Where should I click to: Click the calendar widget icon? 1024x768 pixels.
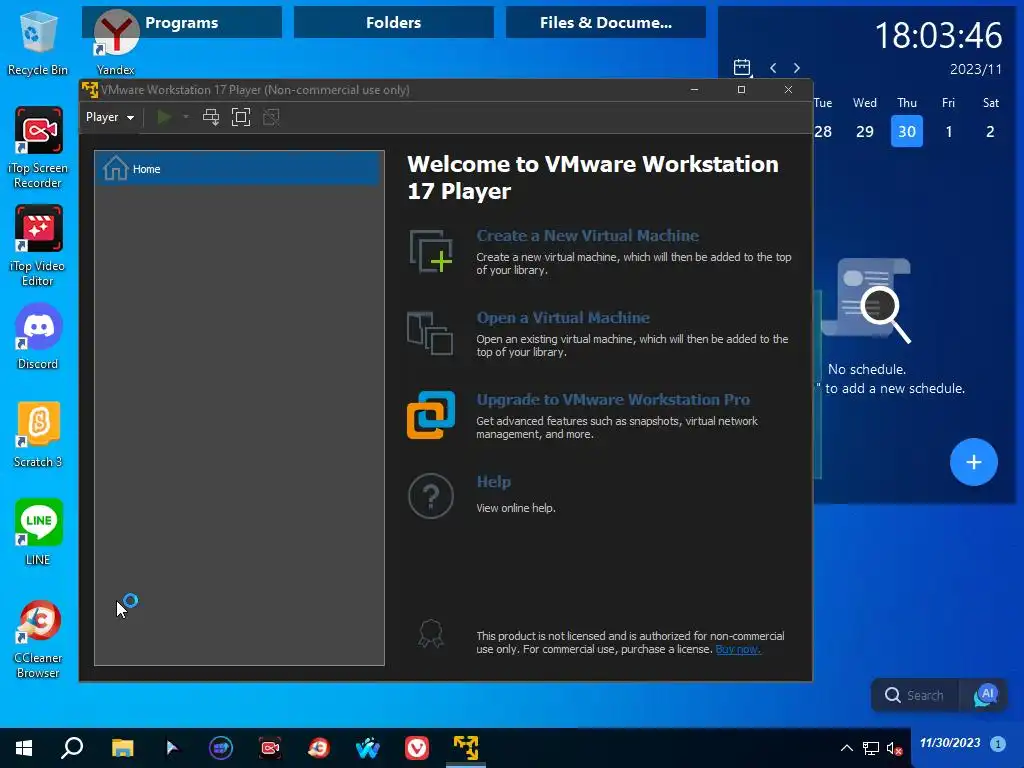742,67
